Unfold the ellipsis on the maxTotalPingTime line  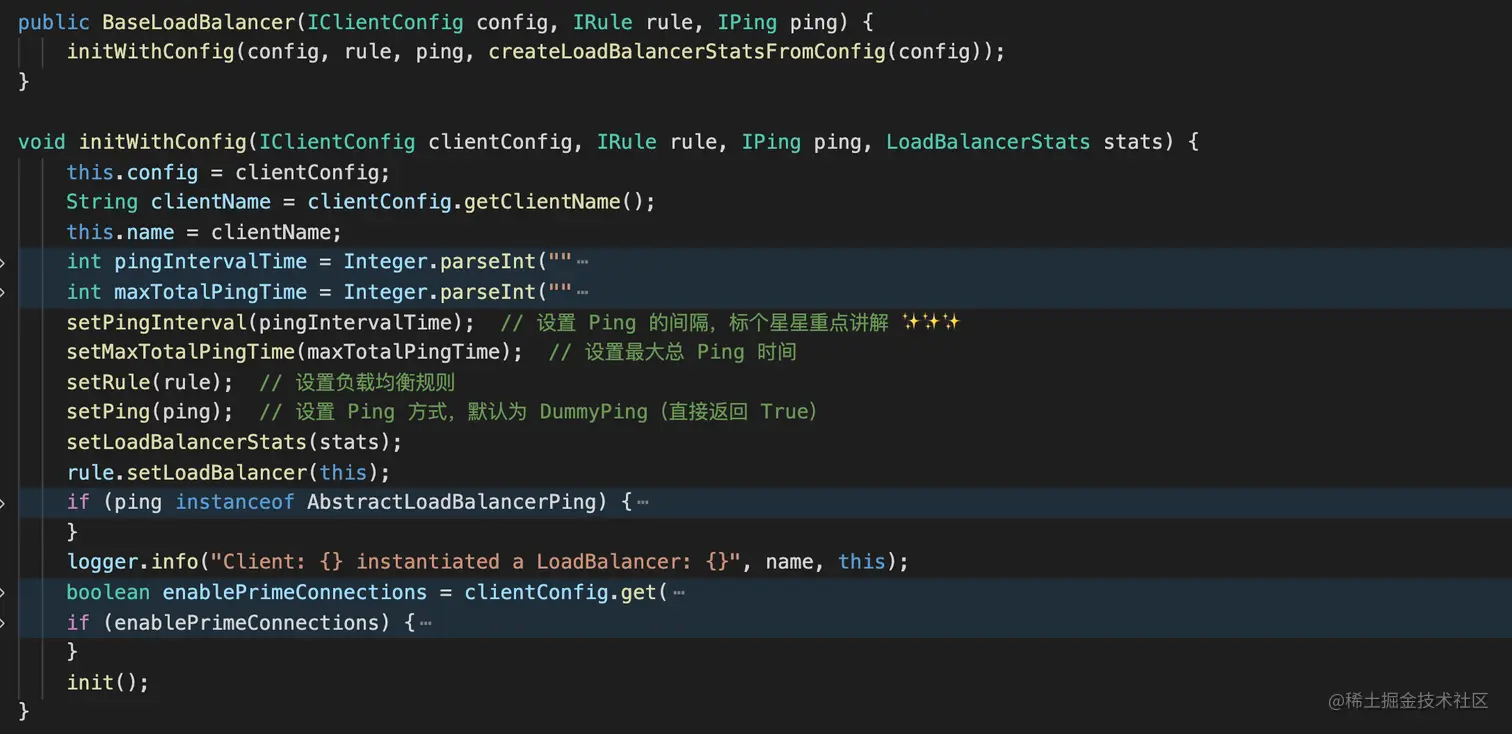pyautogui.click(x=583, y=292)
